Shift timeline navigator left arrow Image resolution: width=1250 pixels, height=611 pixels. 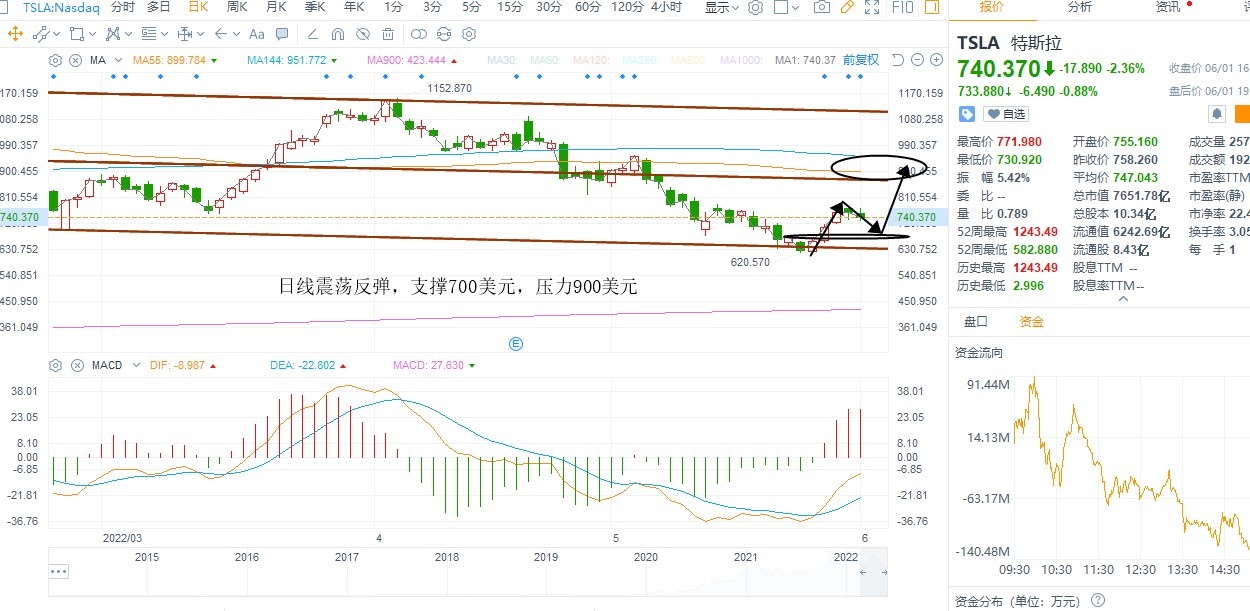pos(863,572)
